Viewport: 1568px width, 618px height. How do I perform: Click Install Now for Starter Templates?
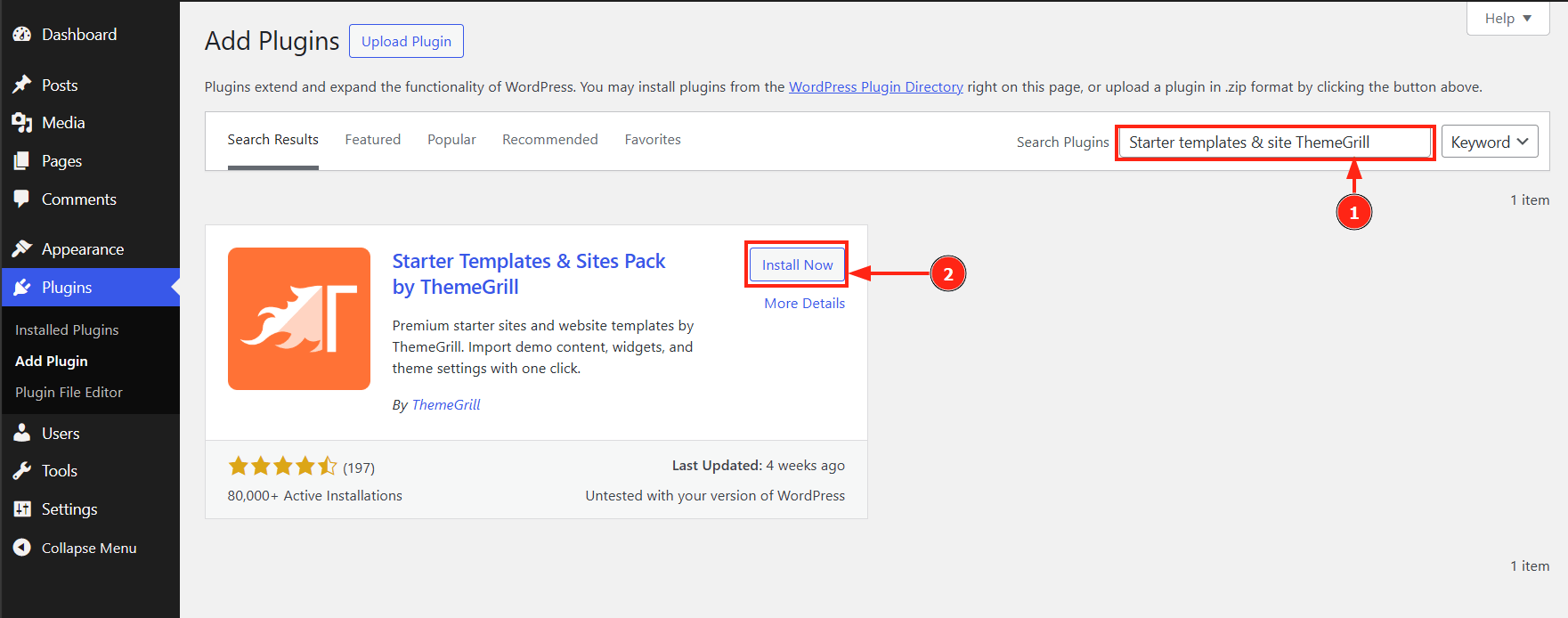tap(797, 264)
